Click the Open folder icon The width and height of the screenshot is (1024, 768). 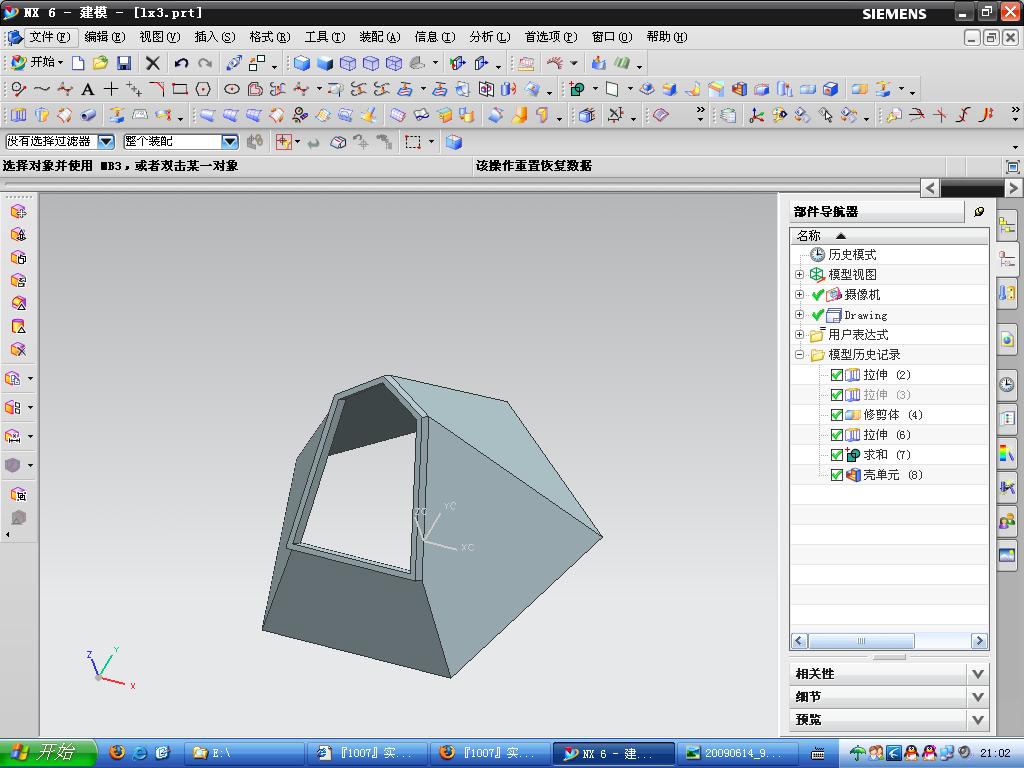[x=100, y=63]
